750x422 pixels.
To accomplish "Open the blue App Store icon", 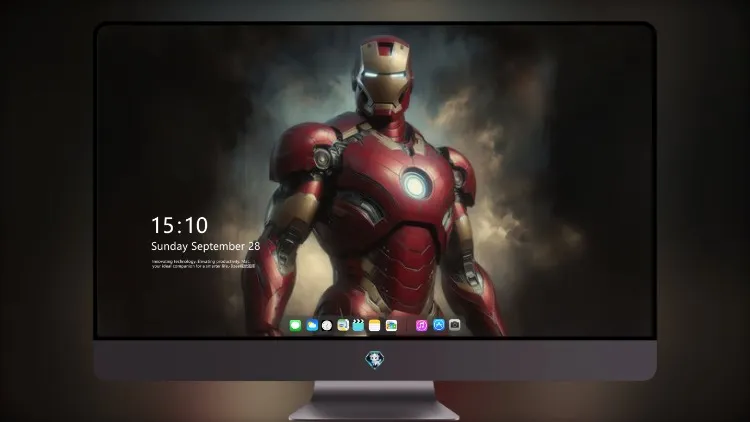I will (439, 325).
